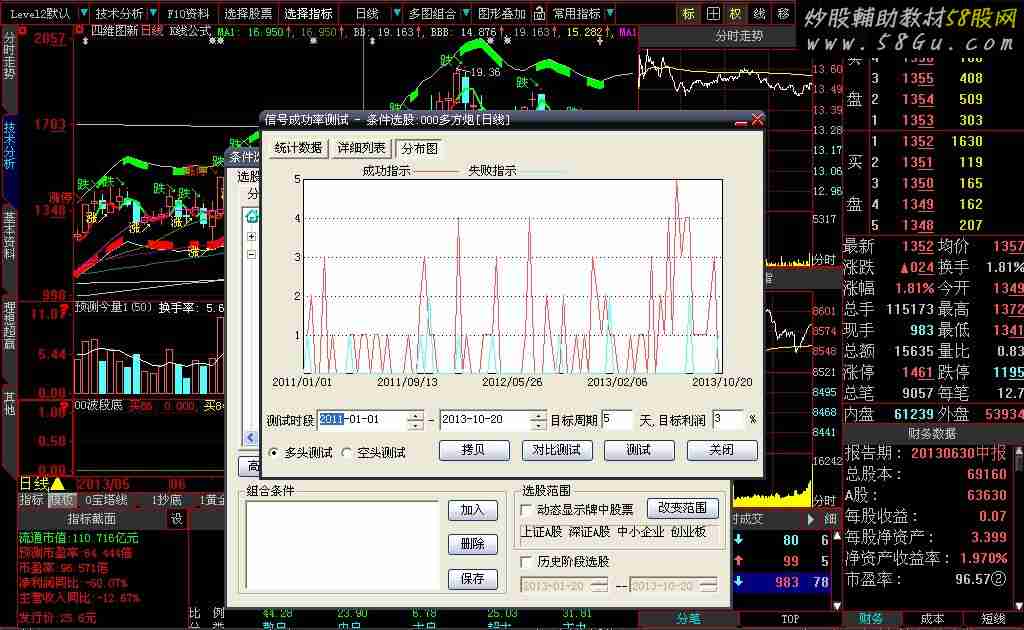Click the 加入 button under 组合条件

pos(473,510)
